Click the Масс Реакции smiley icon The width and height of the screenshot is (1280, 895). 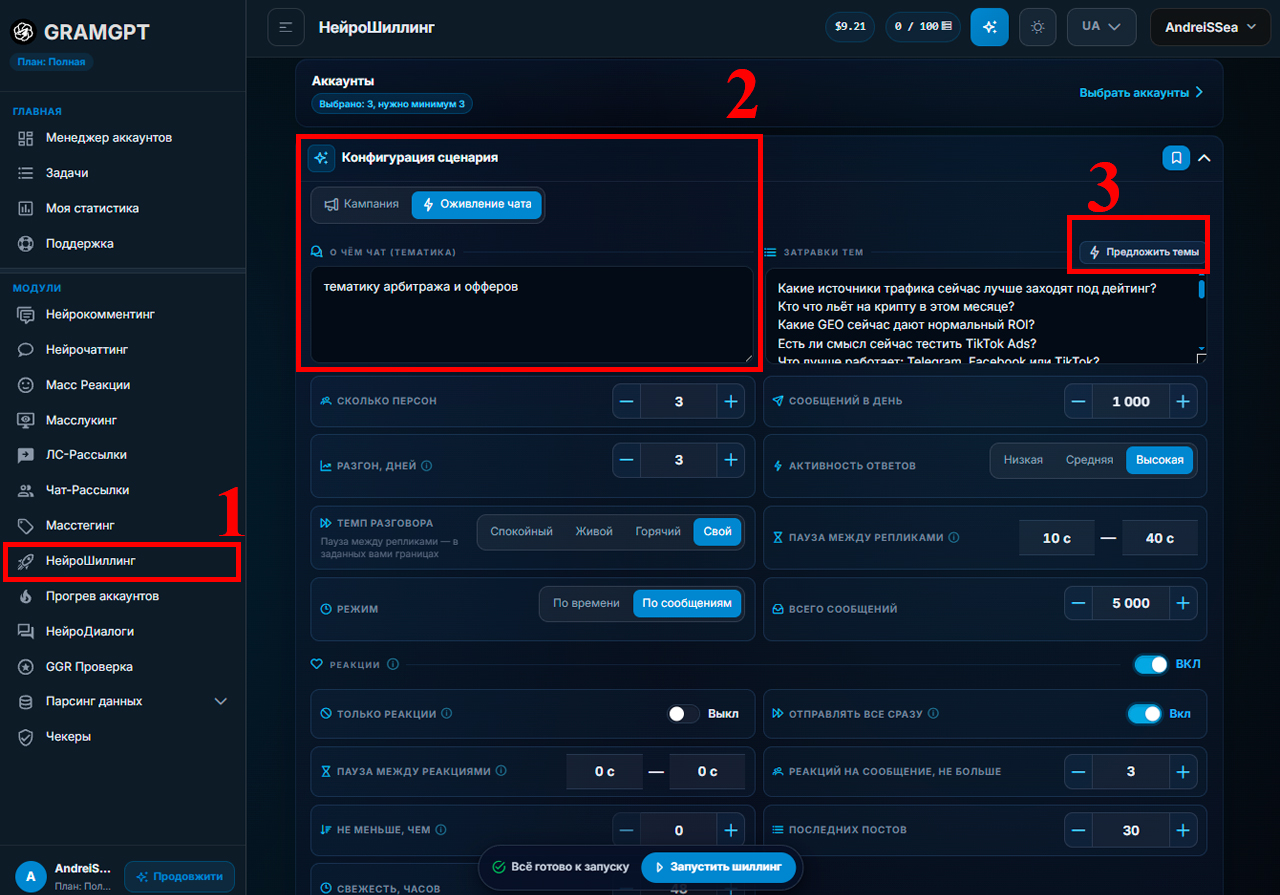(x=26, y=385)
